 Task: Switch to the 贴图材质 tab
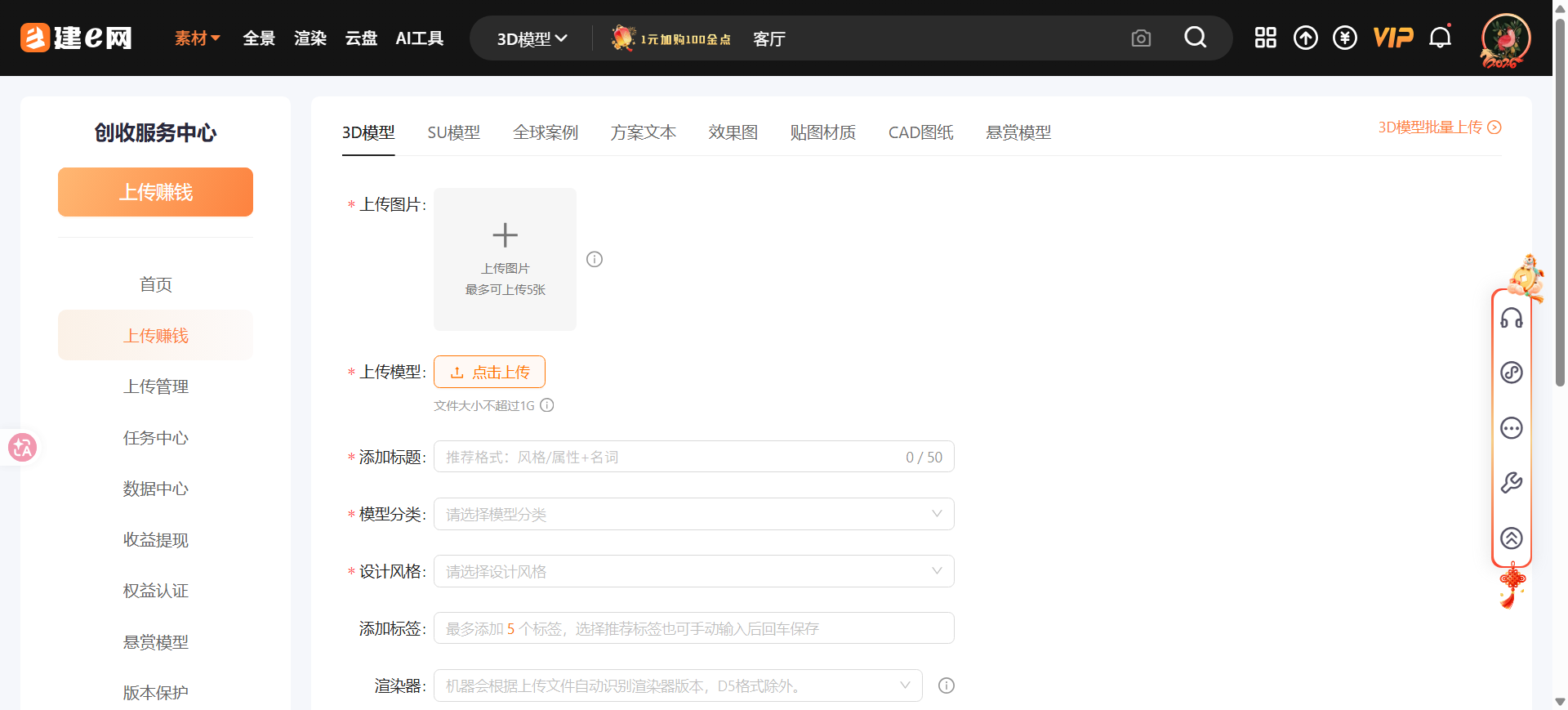point(822,132)
